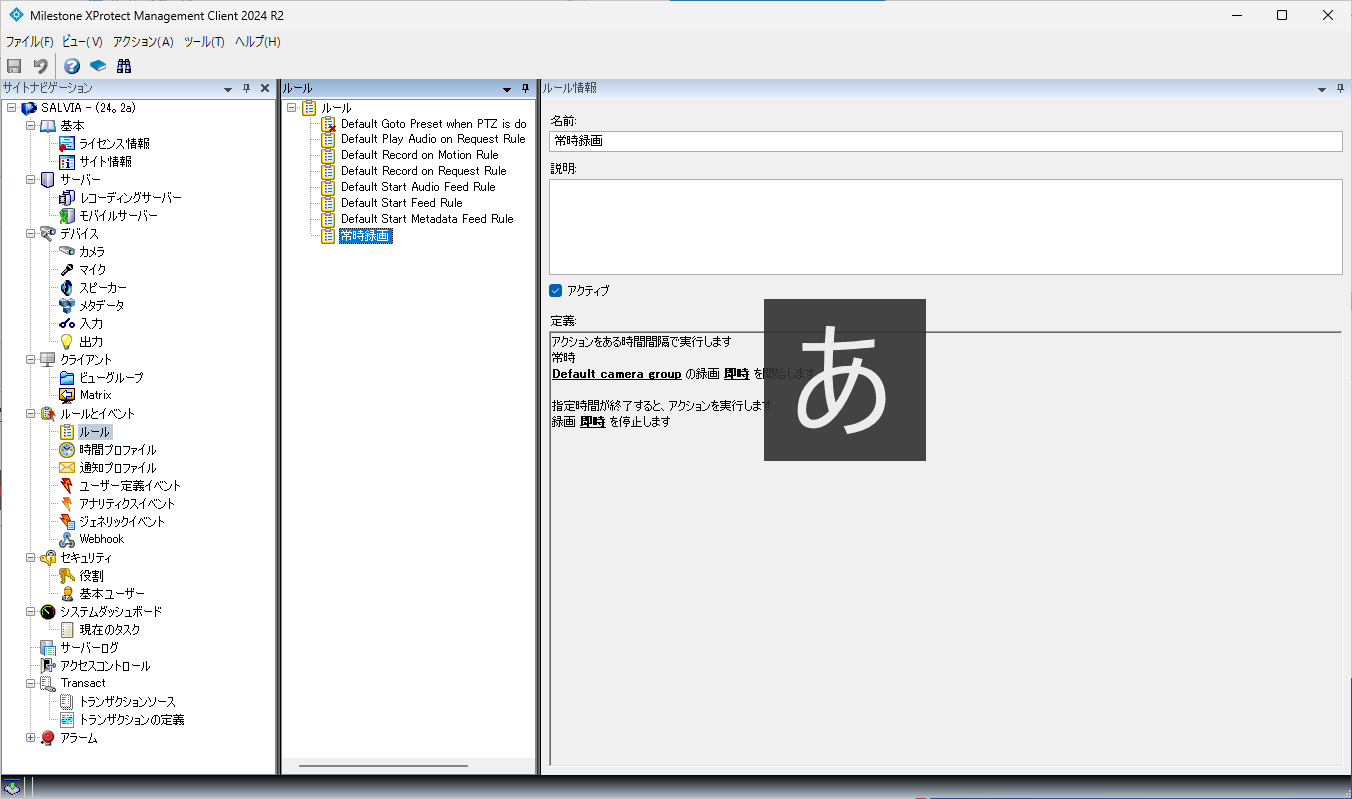
Task: Select the アクセスコントロール item
Action: tap(105, 666)
